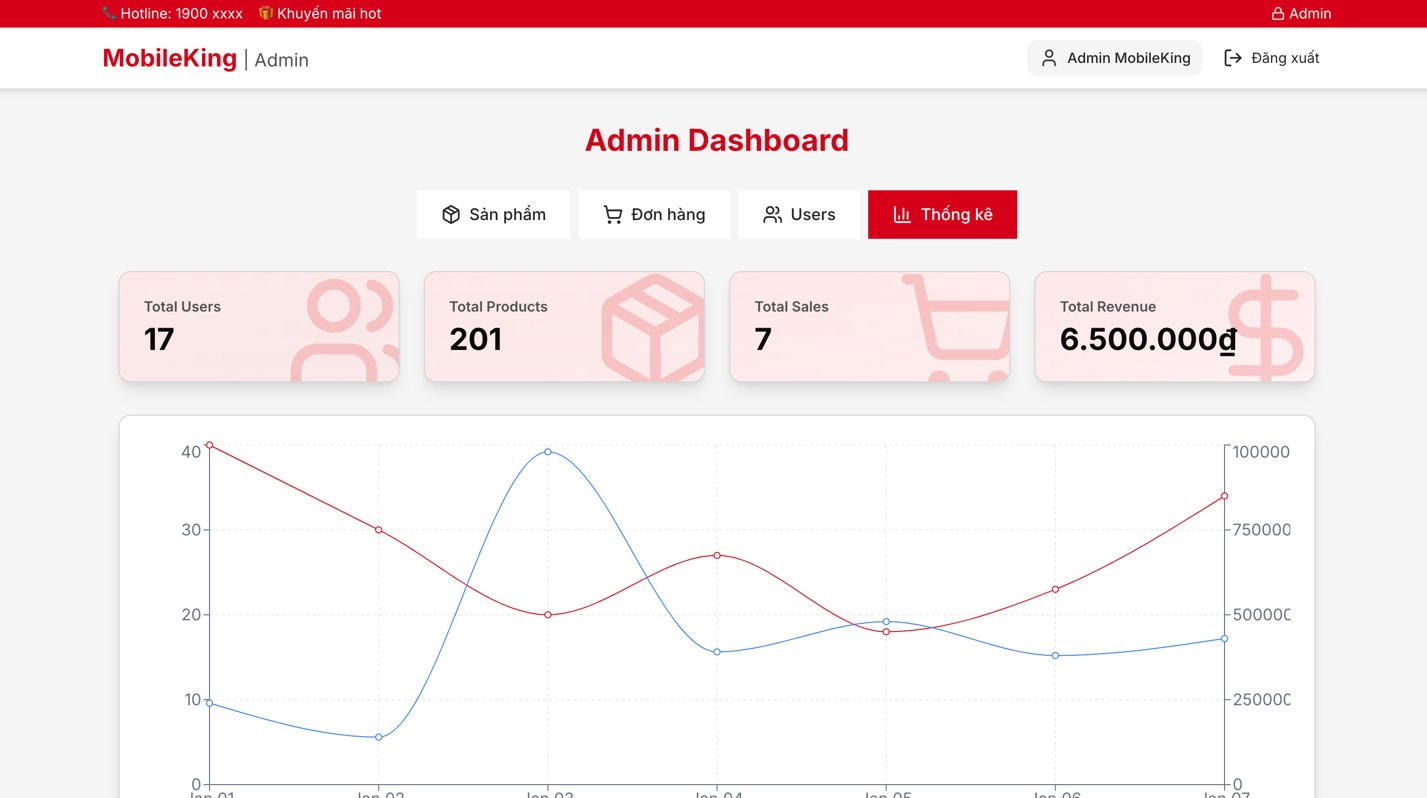Click the Total Users stat card
This screenshot has height=798, width=1427.
[259, 326]
